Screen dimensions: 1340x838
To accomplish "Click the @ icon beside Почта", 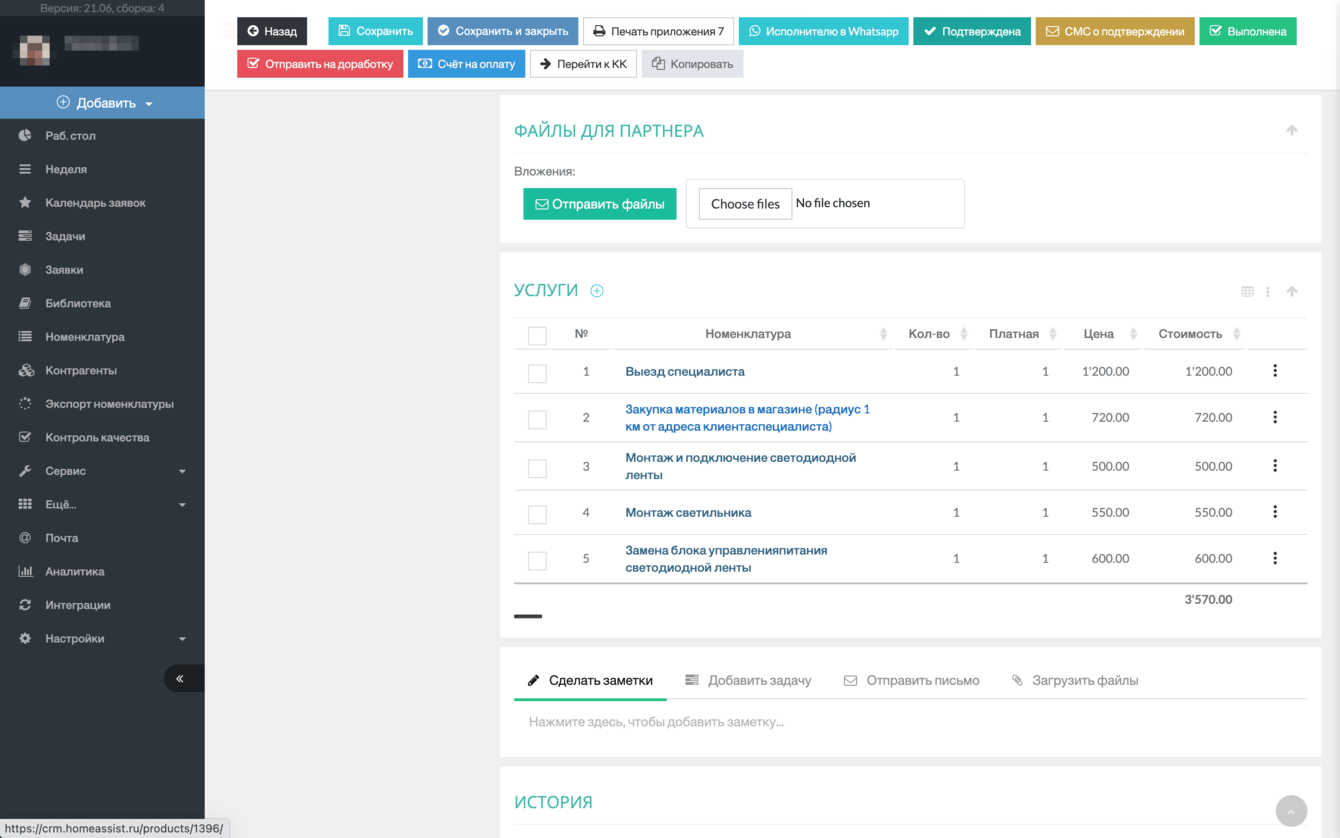I will coord(25,538).
